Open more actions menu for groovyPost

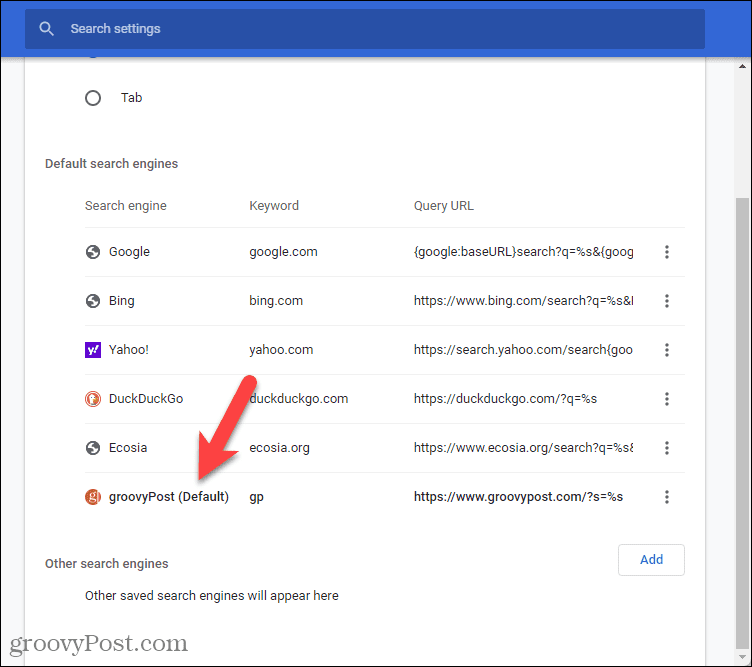tap(667, 496)
